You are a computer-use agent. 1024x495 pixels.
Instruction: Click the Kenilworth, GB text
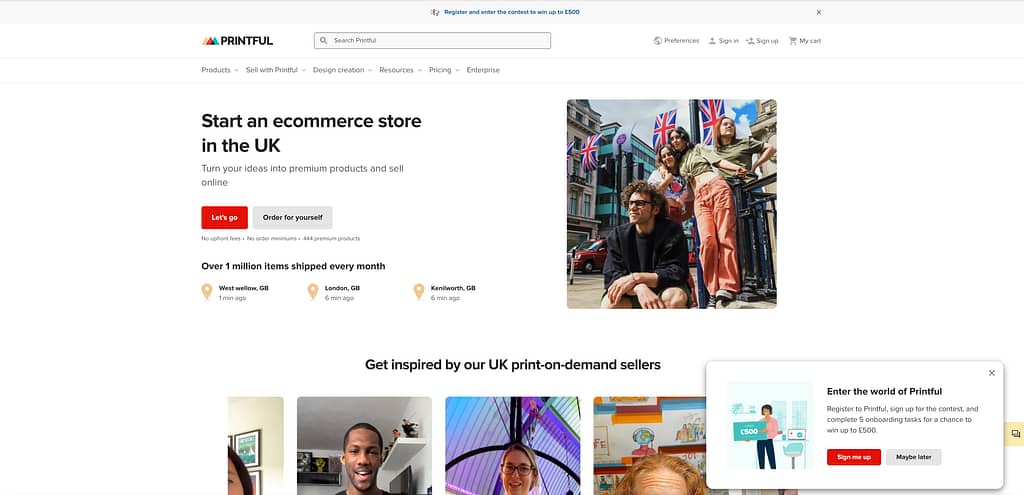453,288
